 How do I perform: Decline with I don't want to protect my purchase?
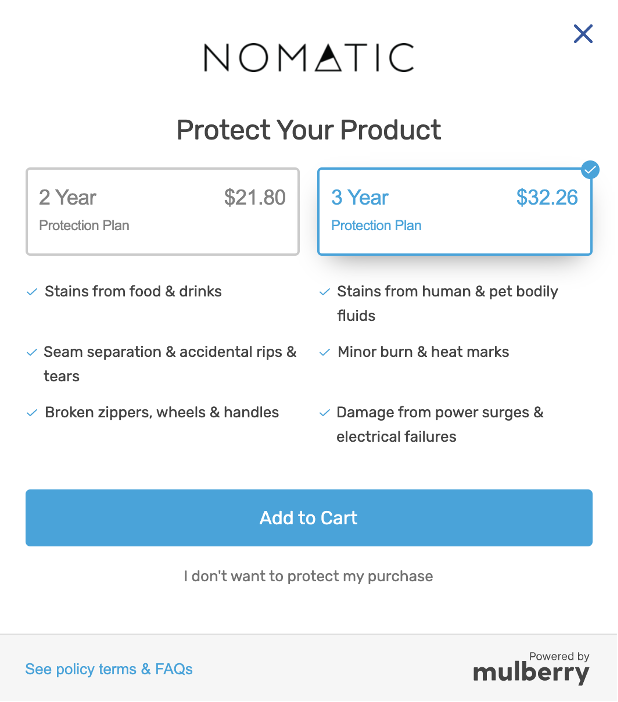point(309,576)
